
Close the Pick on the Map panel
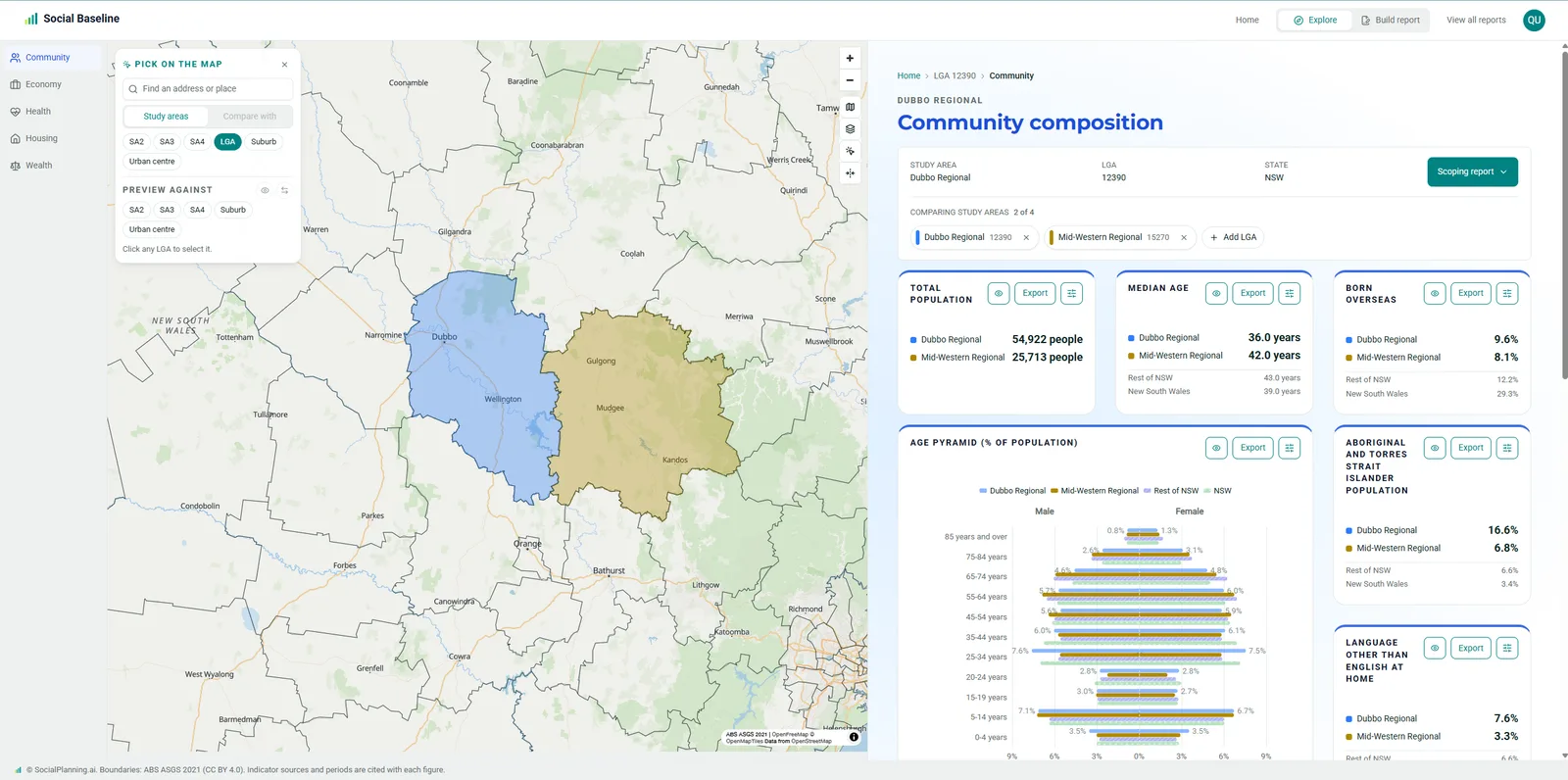(x=284, y=65)
